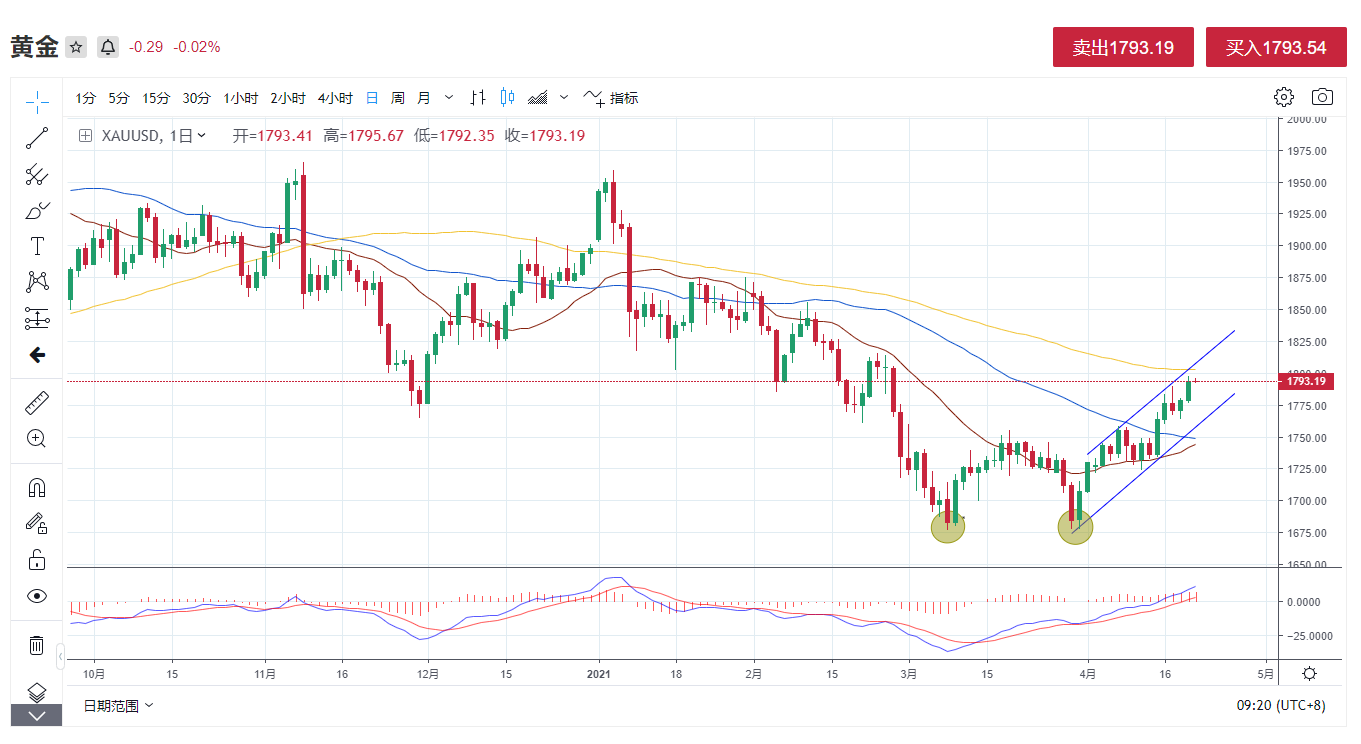Screen dimensions: 1361x744
Task: Click the 09:20 (UTC+8) timezone label
Action: pos(1280,706)
